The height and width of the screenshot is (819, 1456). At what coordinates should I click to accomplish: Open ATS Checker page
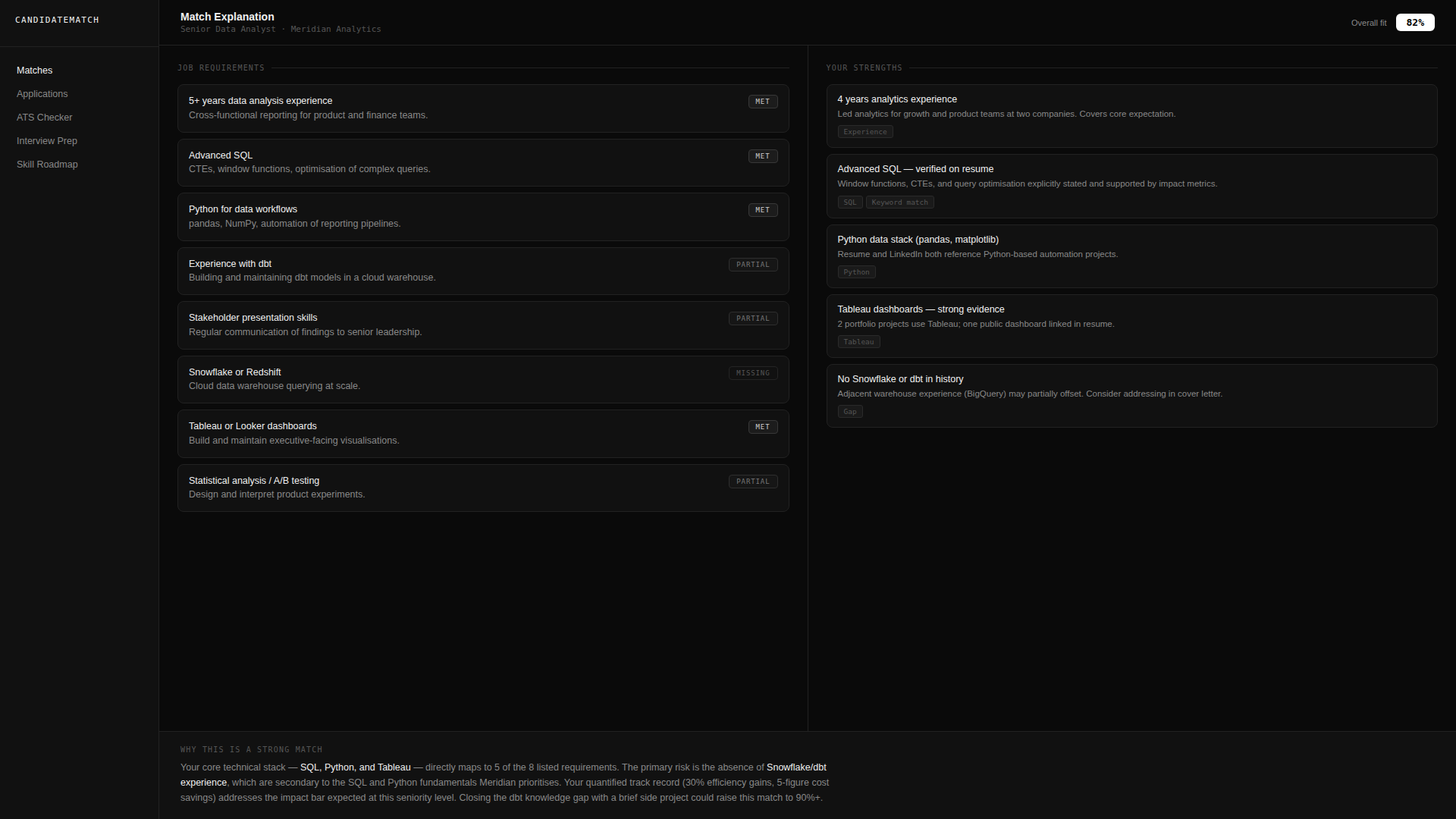coord(45,118)
